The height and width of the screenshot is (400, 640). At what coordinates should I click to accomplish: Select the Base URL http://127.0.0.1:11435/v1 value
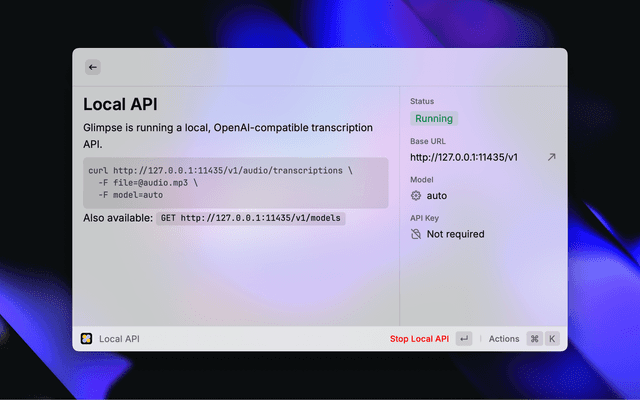tap(464, 157)
